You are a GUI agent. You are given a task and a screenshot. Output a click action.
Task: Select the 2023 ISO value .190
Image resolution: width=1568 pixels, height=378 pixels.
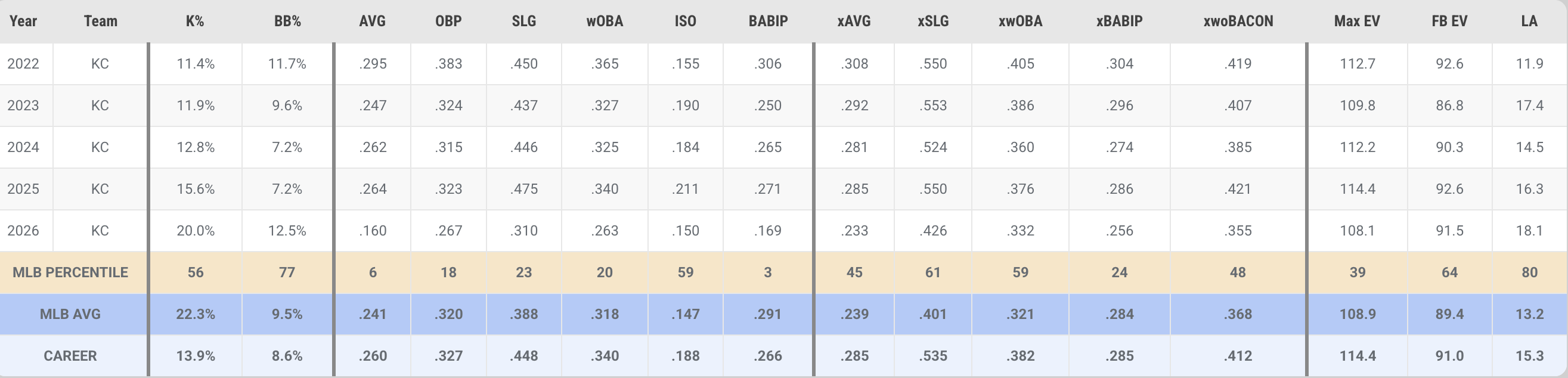click(686, 106)
